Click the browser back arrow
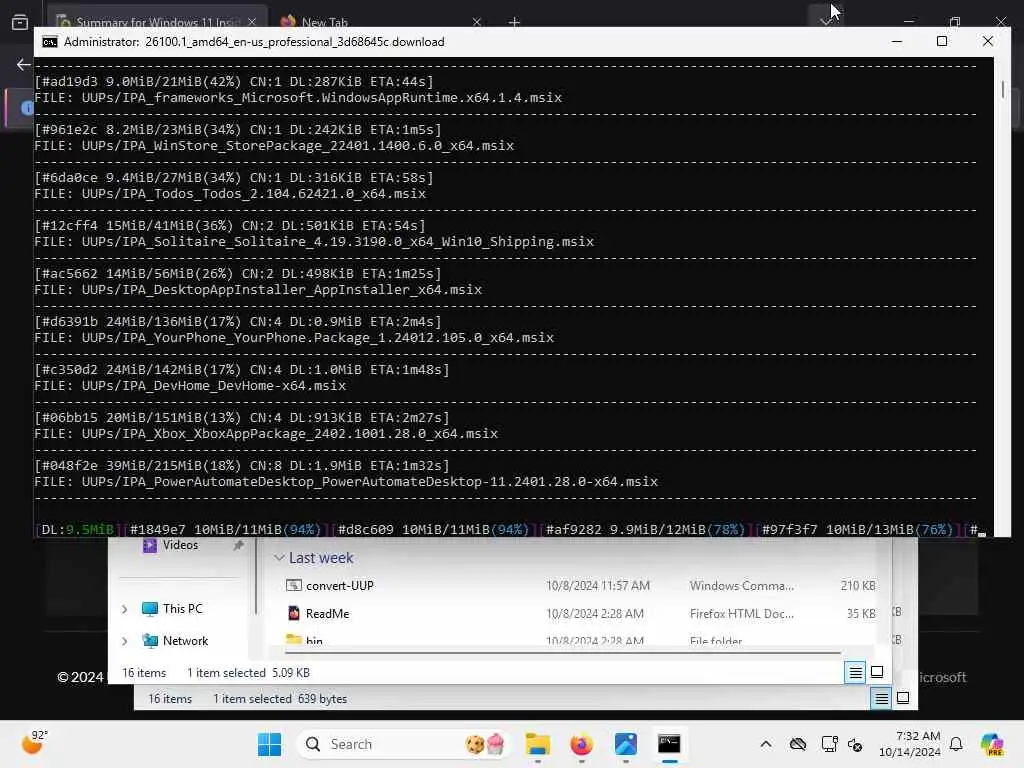 coord(24,64)
